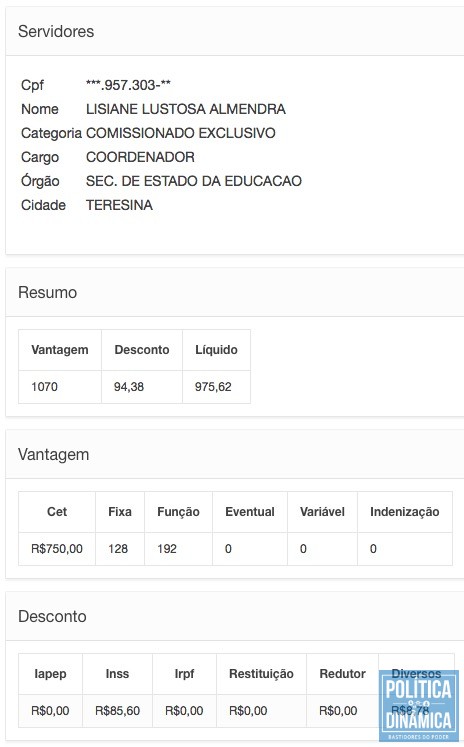
Task: Select the SEC. DE ESTADO DA EDUCACAO text
Action: pos(194,181)
